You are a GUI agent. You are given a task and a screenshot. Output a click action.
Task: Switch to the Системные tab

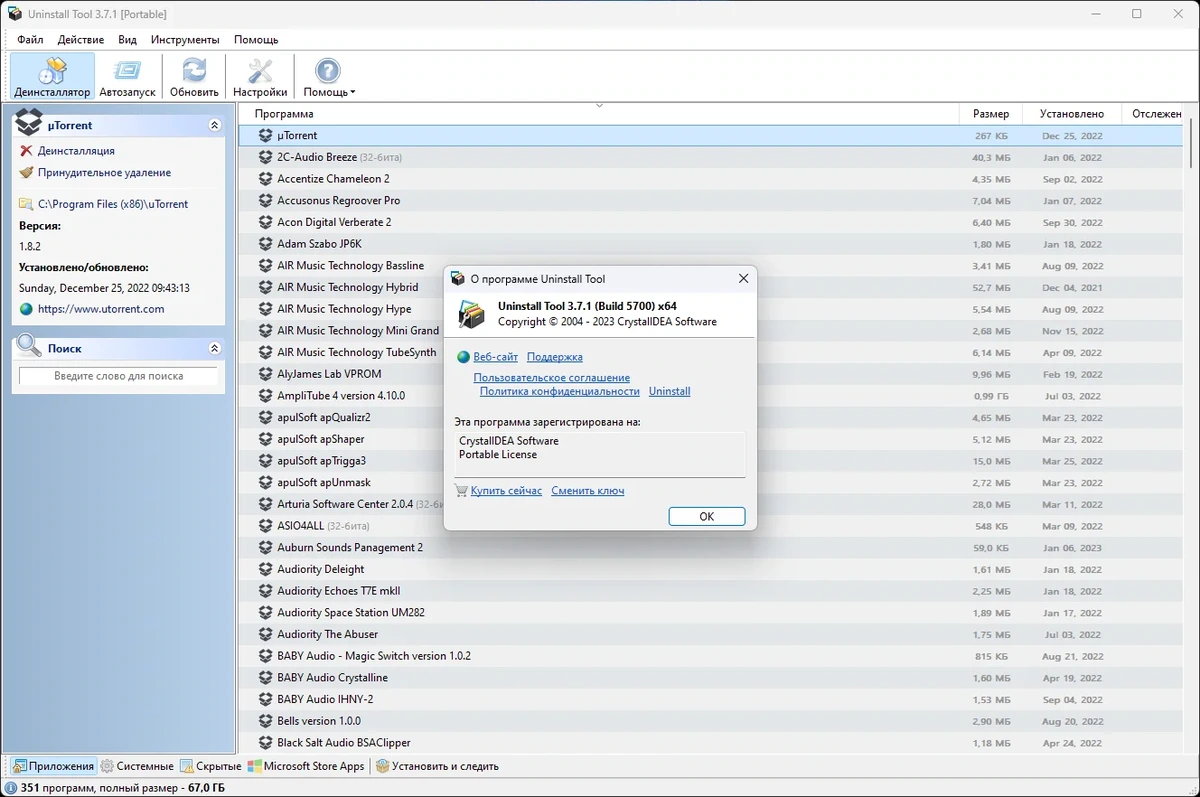point(137,766)
